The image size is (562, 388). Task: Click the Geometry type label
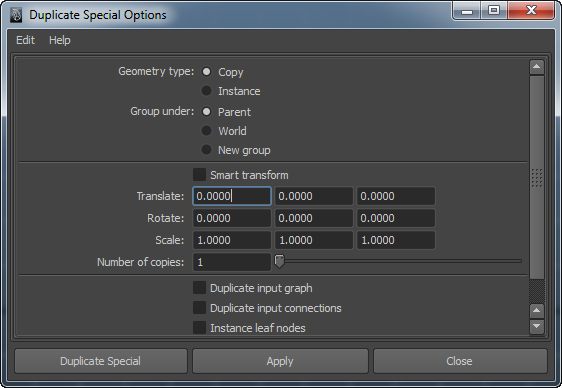pos(156,71)
